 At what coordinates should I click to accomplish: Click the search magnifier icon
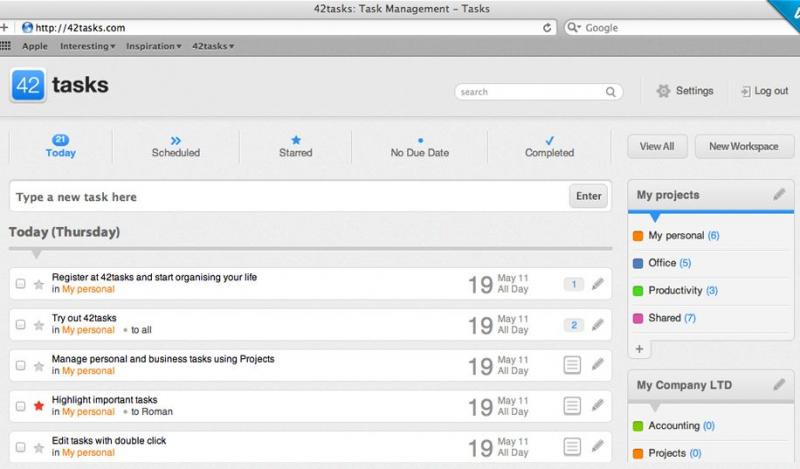(x=611, y=92)
